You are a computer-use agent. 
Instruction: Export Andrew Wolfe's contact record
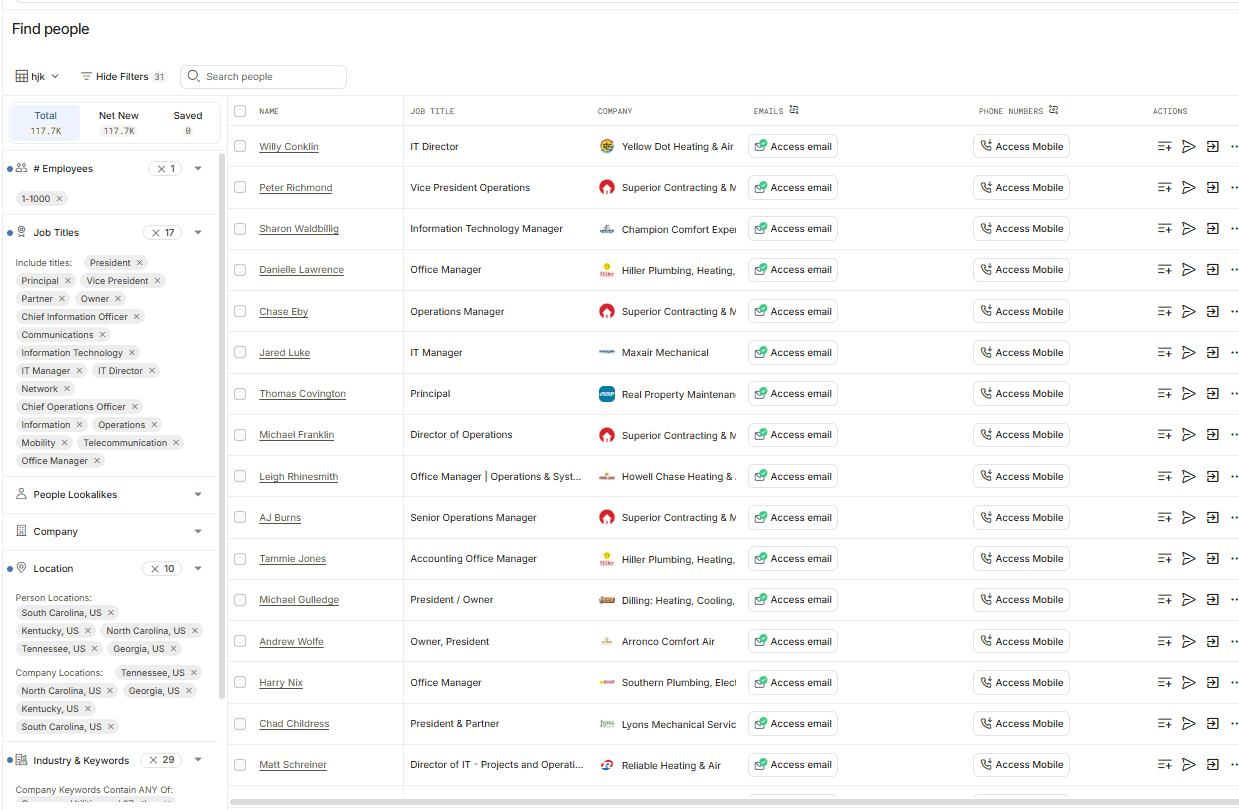(1212, 642)
